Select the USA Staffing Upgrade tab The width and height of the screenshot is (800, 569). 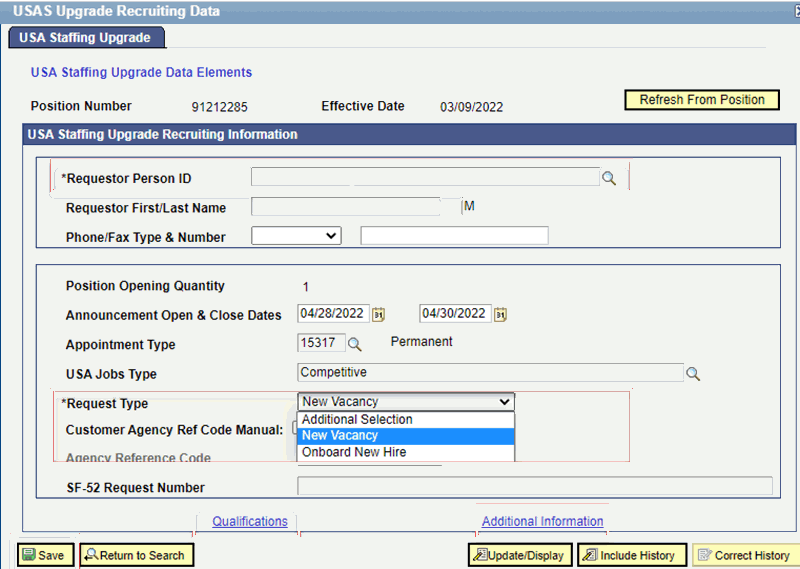[86, 38]
